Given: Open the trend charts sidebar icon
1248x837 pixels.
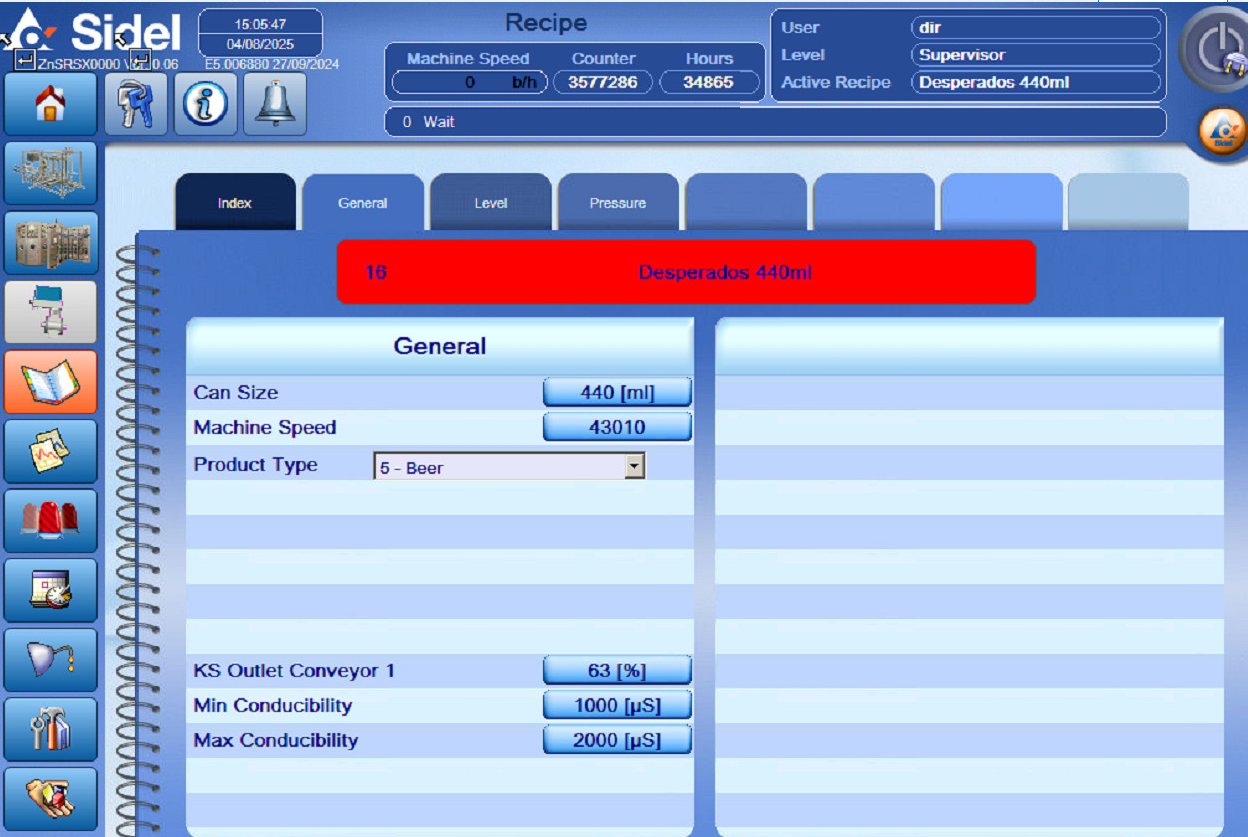Looking at the screenshot, I should [51, 451].
